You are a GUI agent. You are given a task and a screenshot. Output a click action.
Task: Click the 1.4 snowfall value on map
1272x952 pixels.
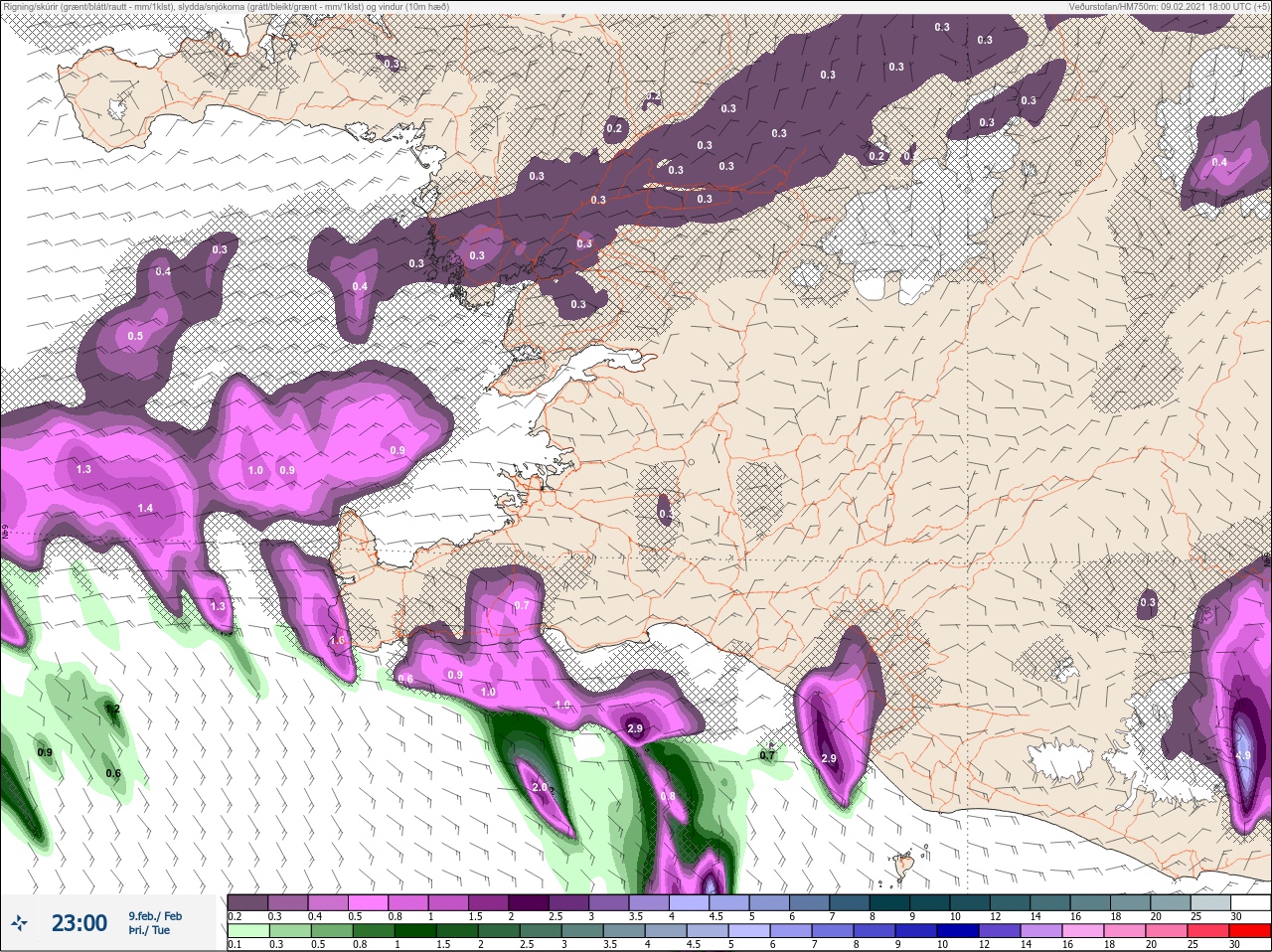145,508
